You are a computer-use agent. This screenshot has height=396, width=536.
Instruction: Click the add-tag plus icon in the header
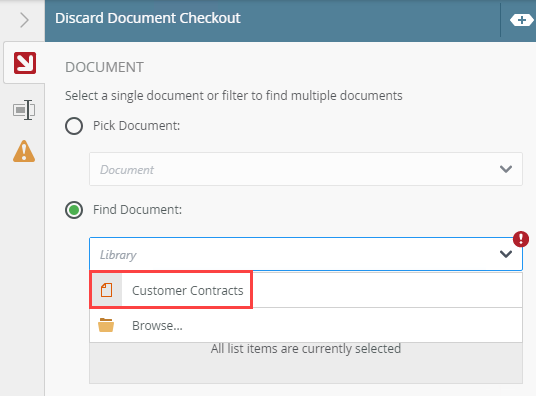521,20
